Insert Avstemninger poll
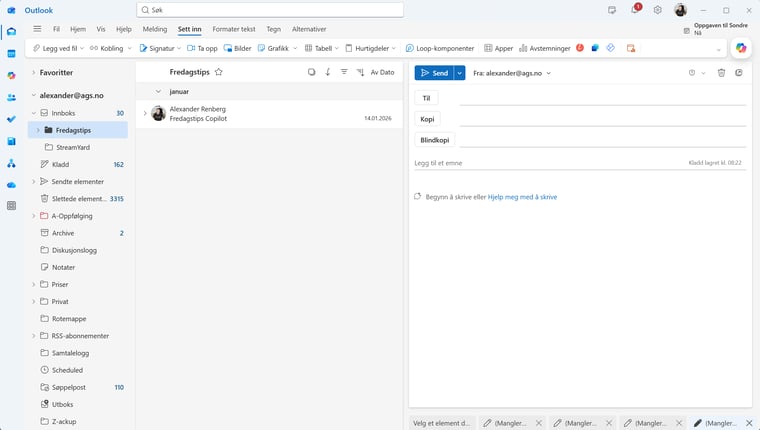 (x=545, y=48)
